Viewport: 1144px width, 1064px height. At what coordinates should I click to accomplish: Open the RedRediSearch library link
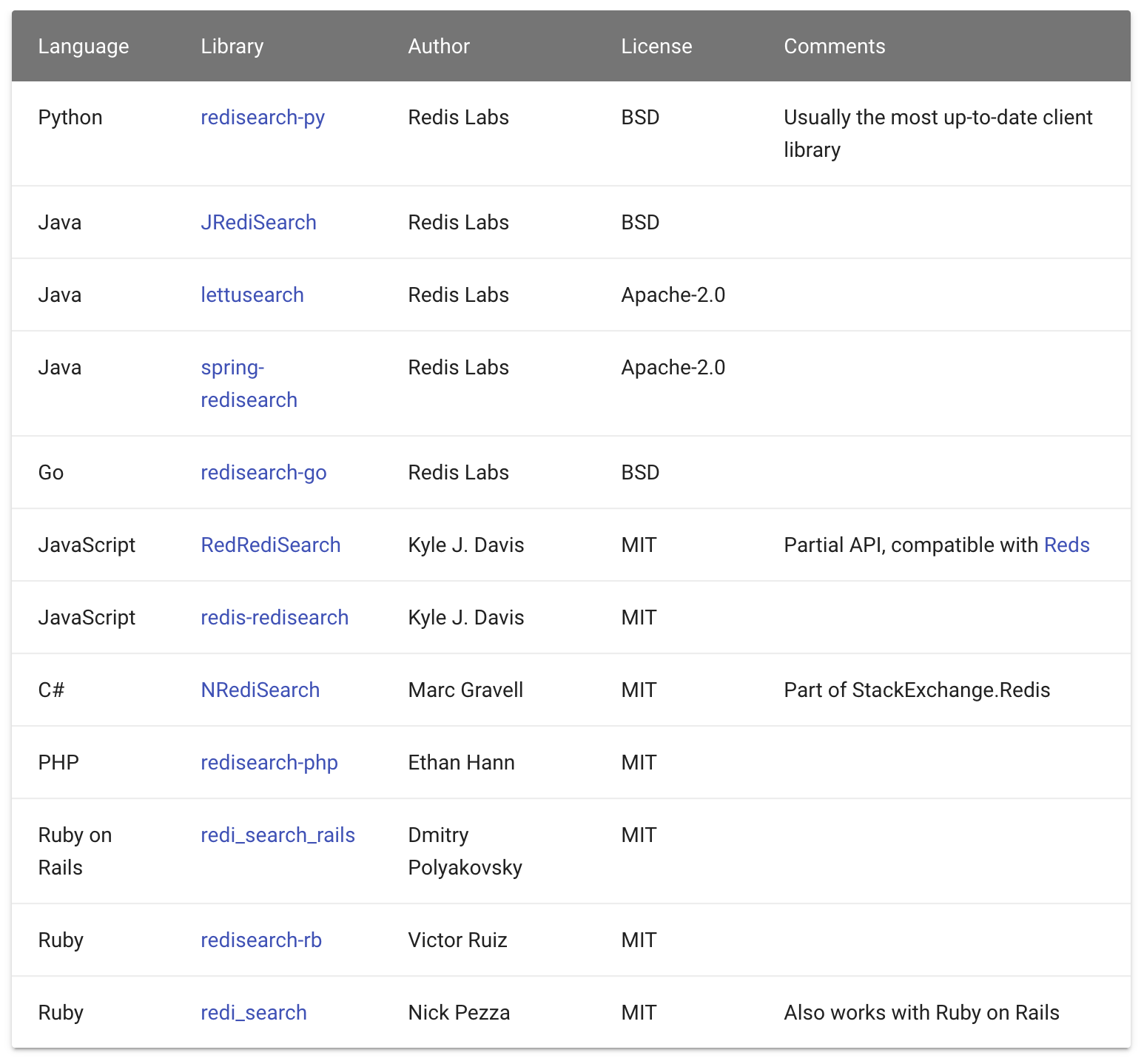click(270, 545)
